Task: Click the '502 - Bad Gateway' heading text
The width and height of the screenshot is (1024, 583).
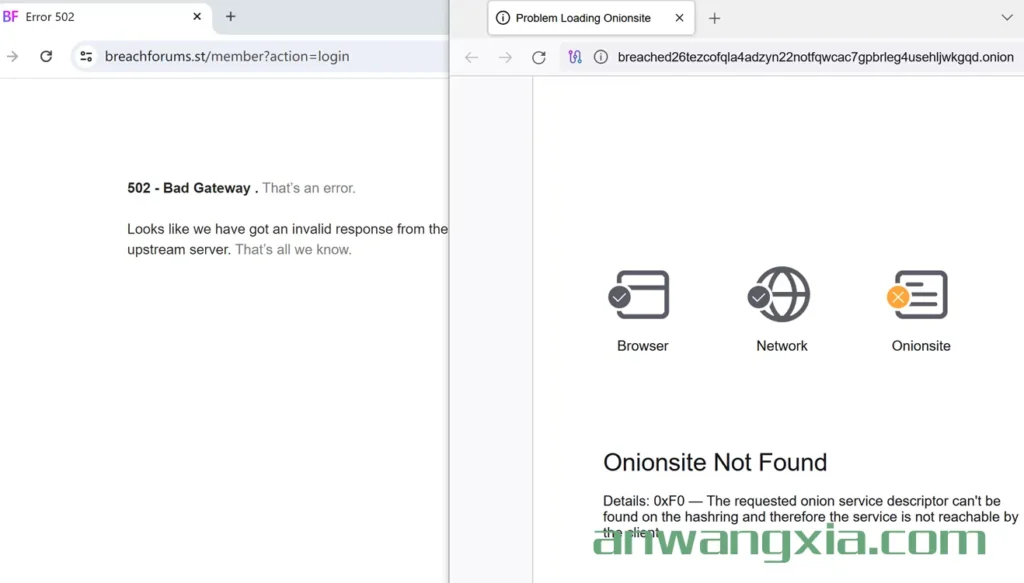Action: click(189, 188)
